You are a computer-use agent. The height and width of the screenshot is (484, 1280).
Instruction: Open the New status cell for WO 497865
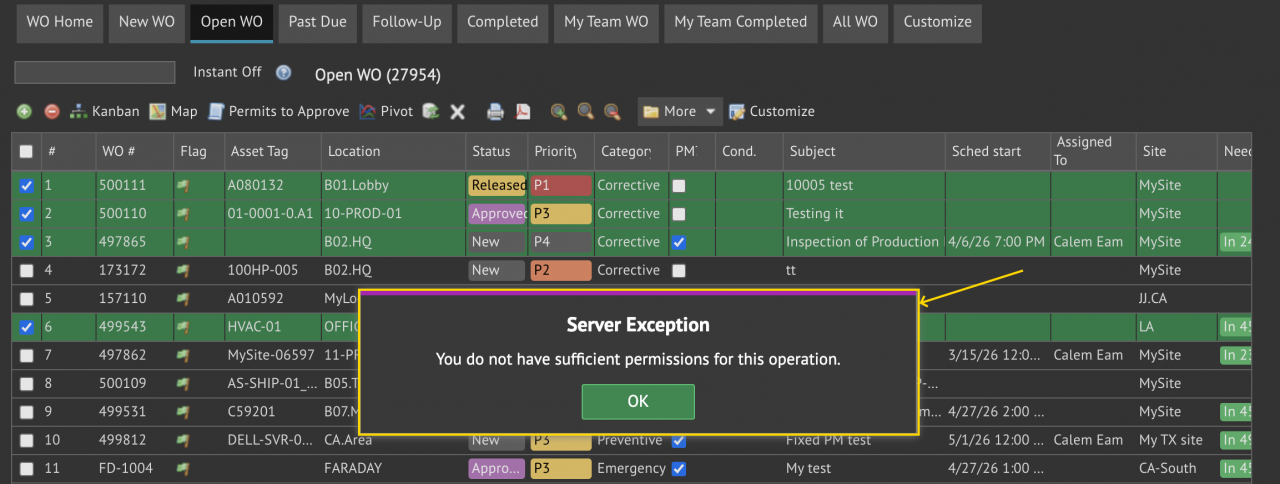(x=496, y=242)
